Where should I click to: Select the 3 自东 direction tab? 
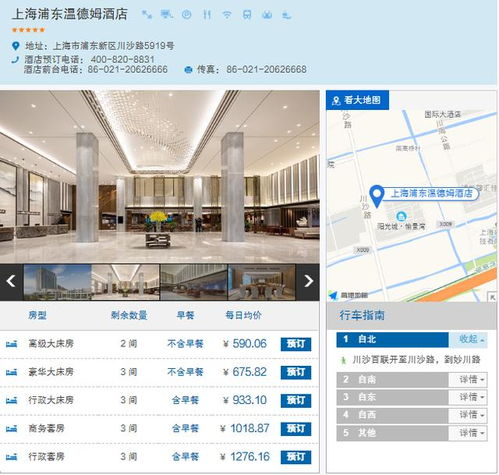392,397
